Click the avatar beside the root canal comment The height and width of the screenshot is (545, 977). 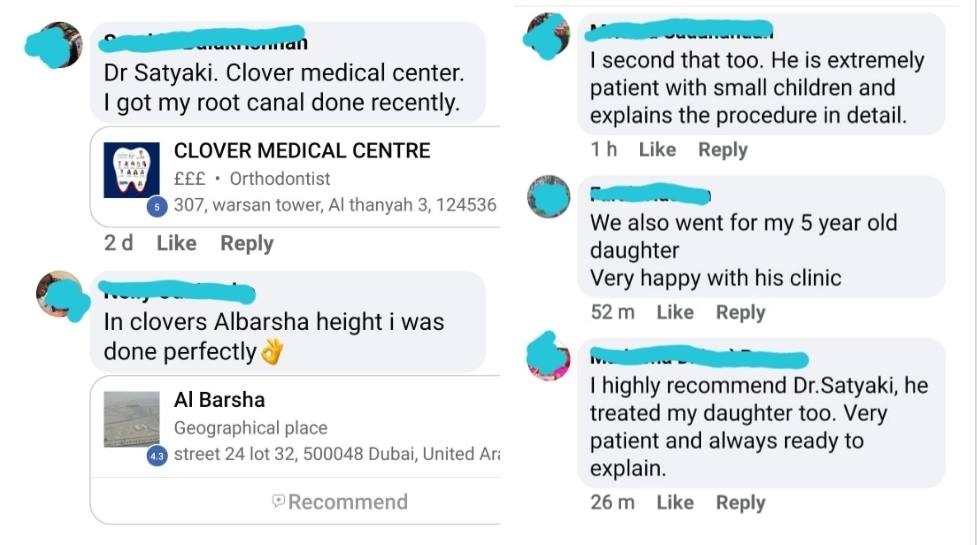click(x=57, y=45)
